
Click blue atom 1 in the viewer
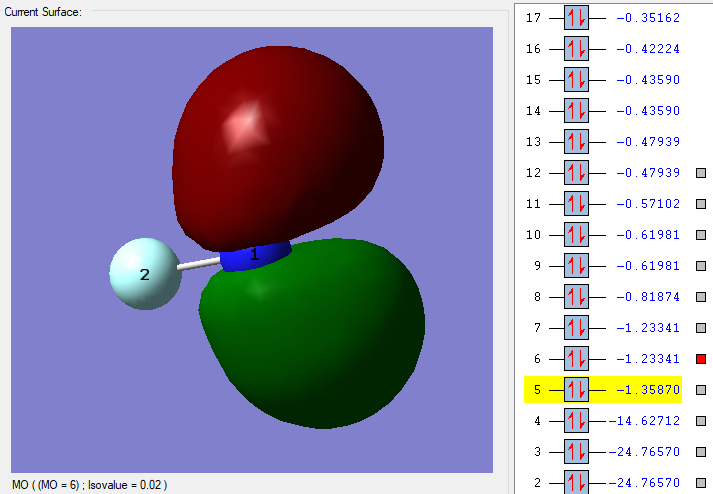tap(256, 256)
